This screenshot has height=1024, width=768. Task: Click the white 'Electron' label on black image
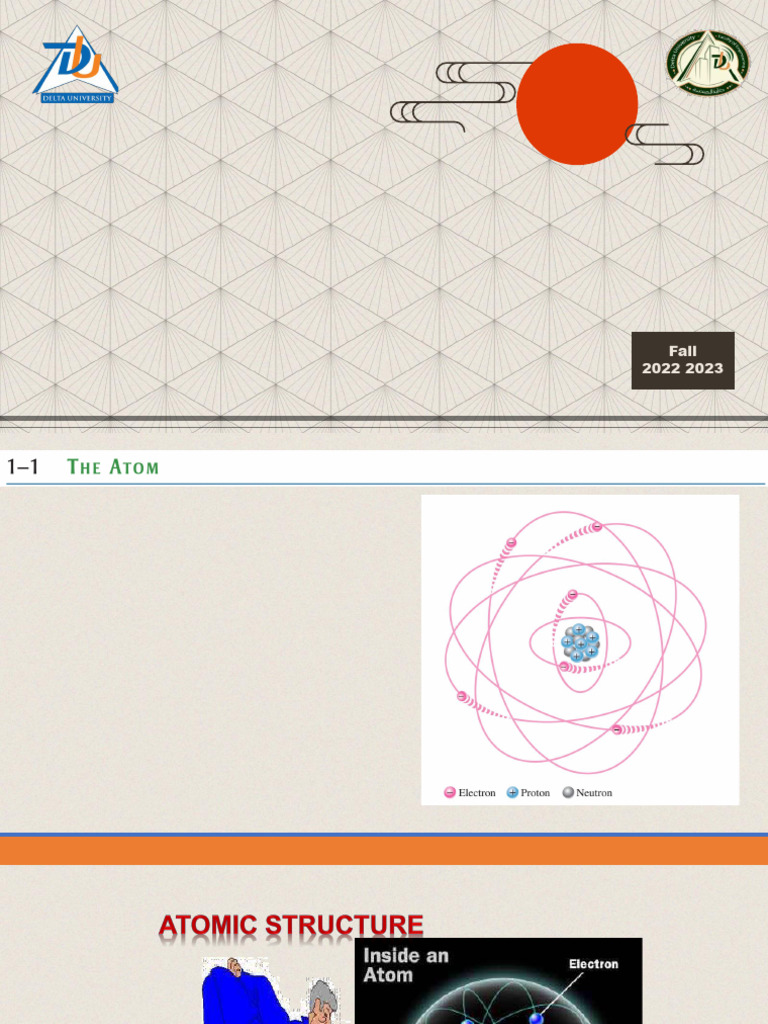[593, 964]
